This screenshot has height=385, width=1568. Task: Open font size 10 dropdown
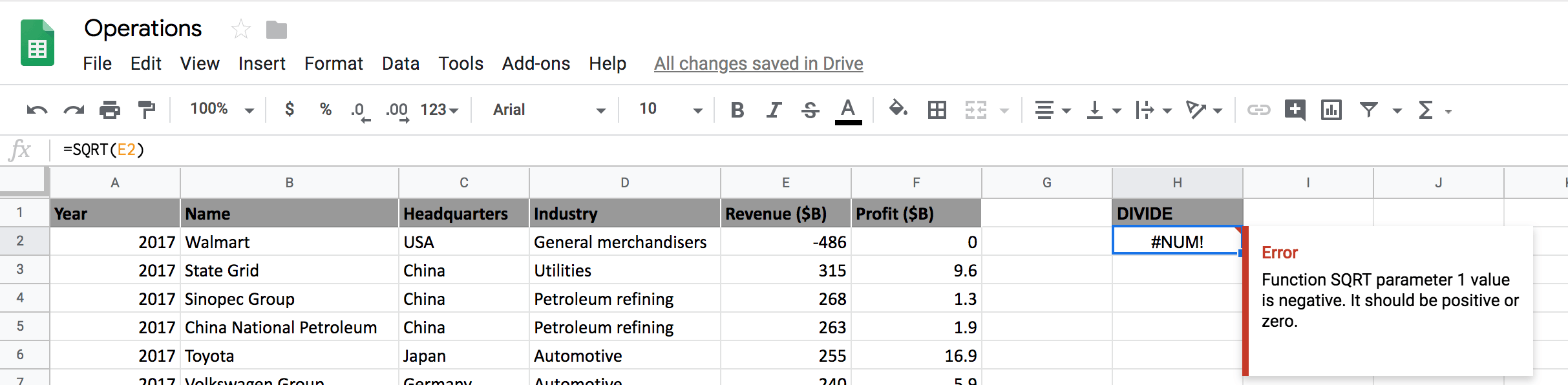coord(670,109)
